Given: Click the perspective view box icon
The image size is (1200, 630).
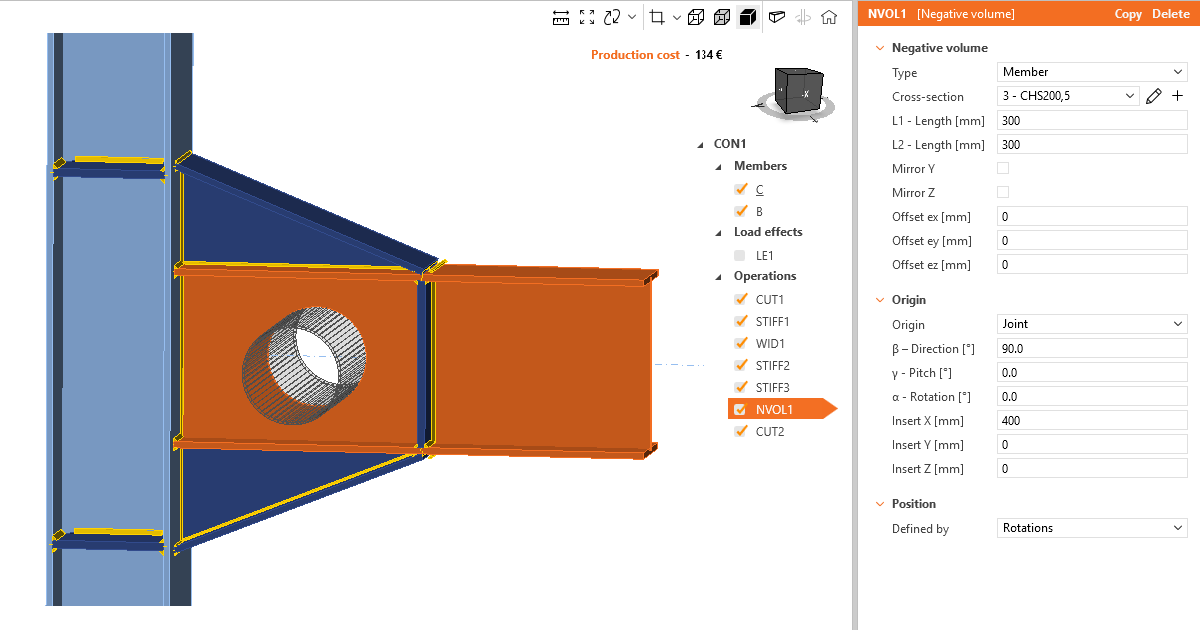Looking at the screenshot, I should tap(776, 17).
